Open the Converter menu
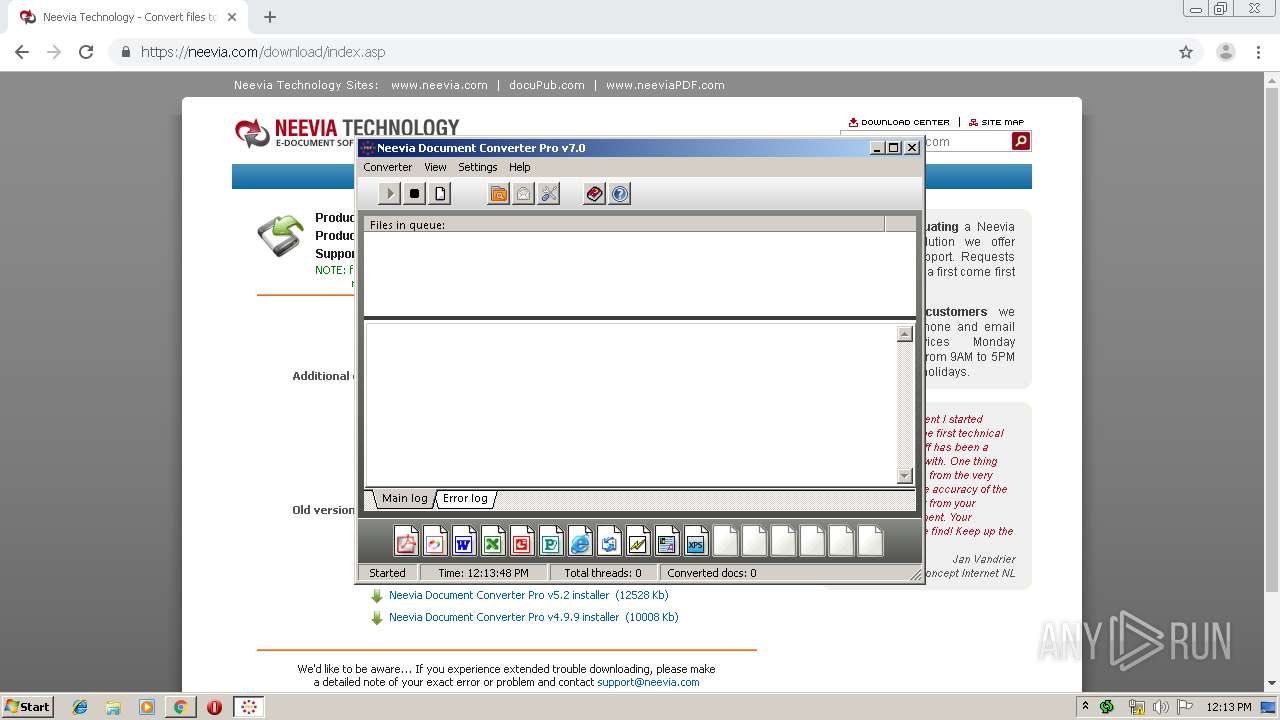Image resolution: width=1280 pixels, height=720 pixels. (388, 167)
